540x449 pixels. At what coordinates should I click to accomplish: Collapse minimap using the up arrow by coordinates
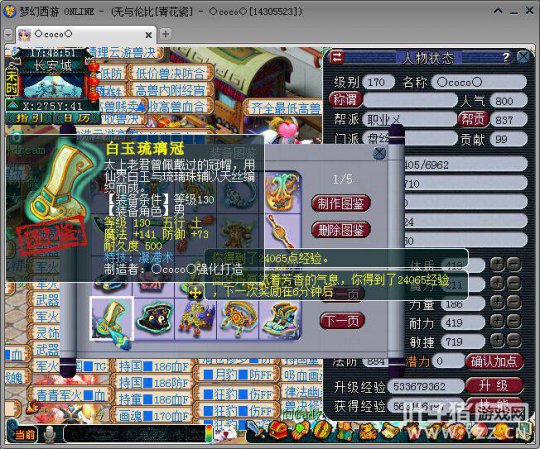(x=12, y=104)
